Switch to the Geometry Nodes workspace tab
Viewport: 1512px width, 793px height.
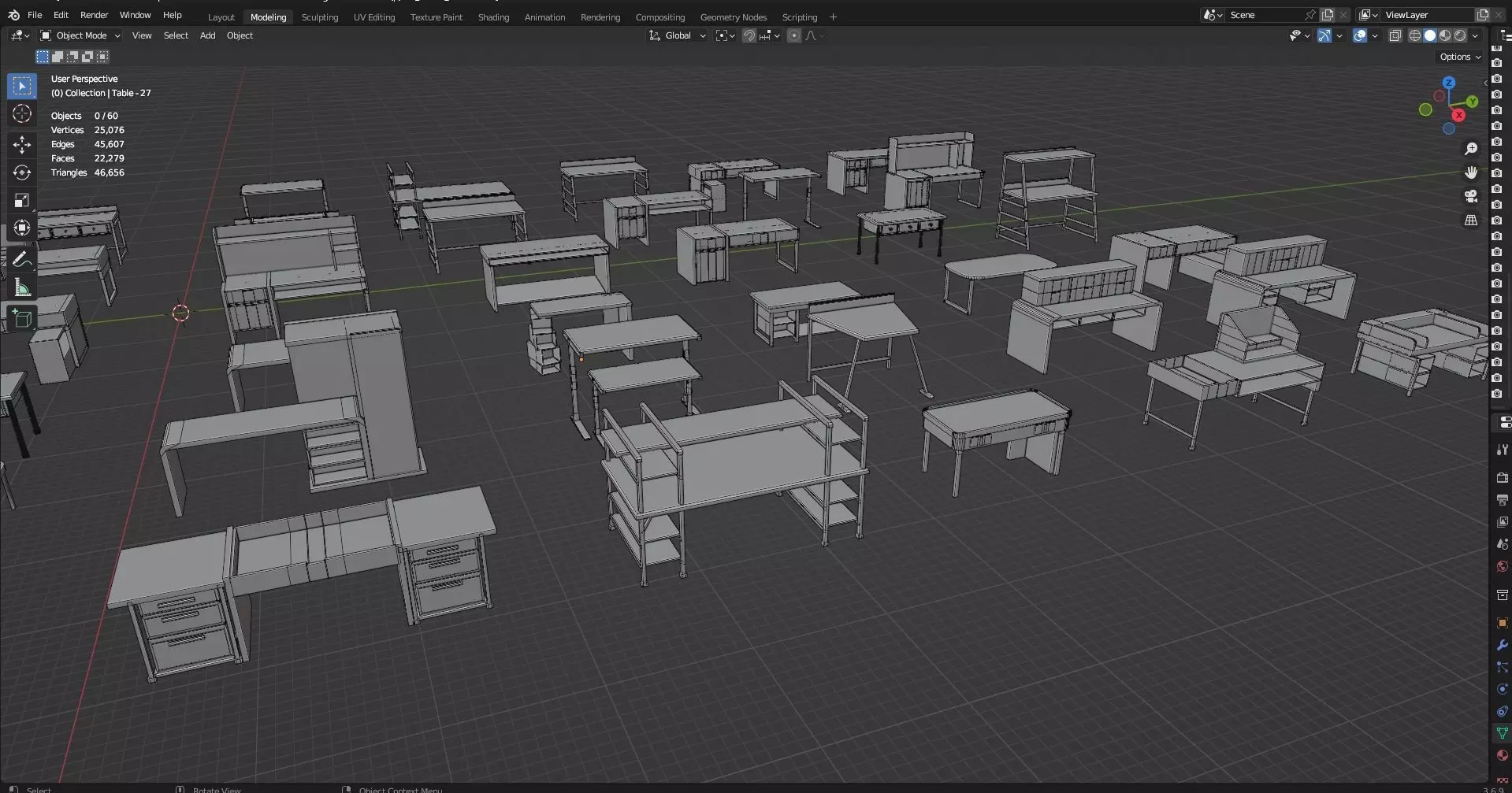pyautogui.click(x=733, y=17)
